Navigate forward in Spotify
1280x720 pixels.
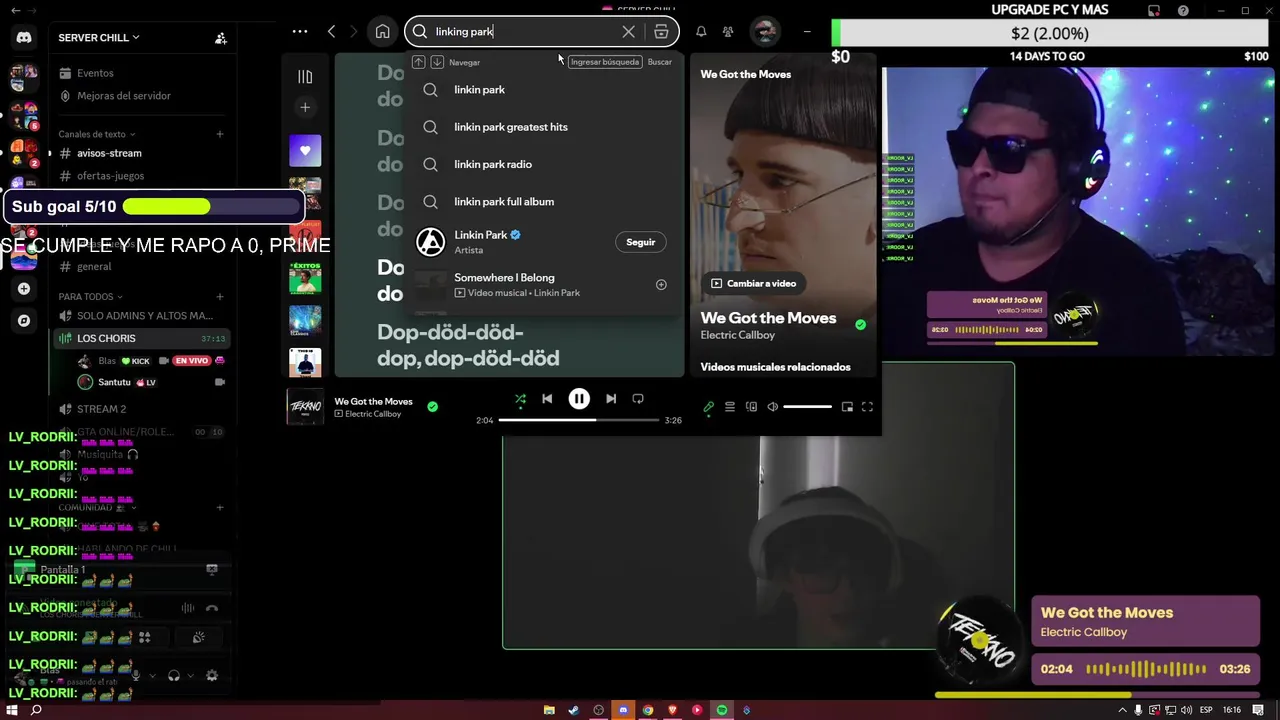pos(353,32)
